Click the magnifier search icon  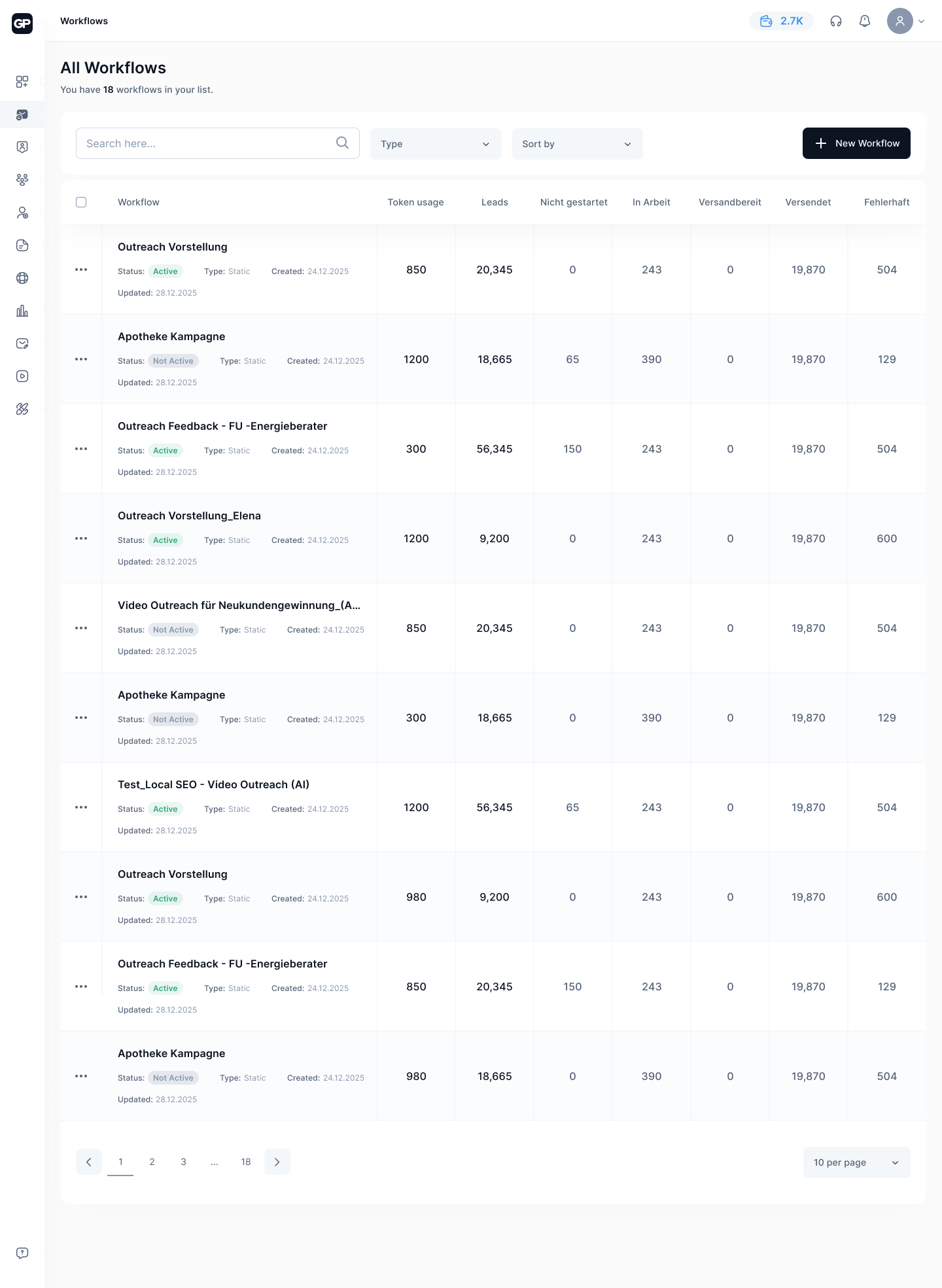coord(342,143)
